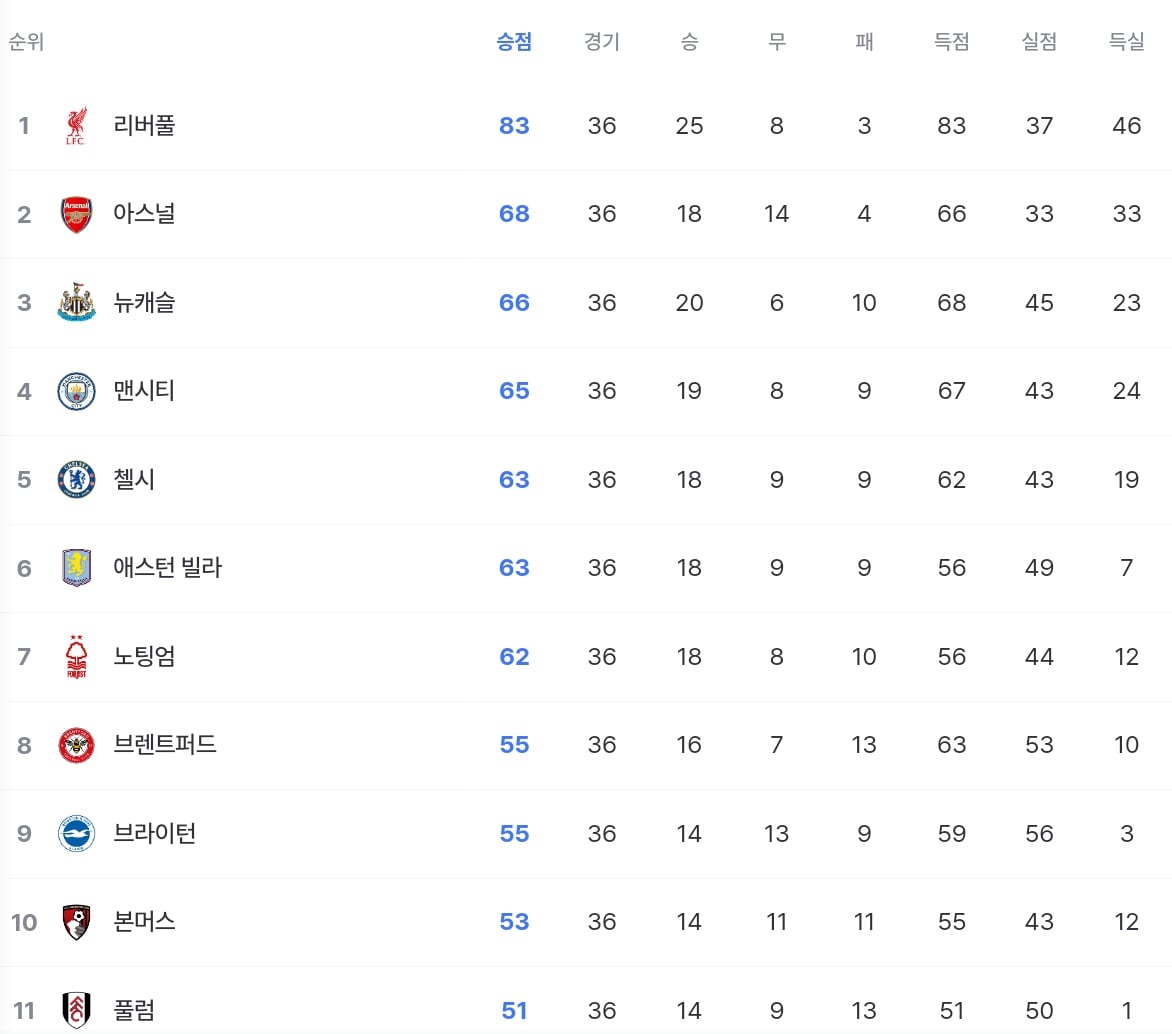This screenshot has width=1172, height=1034.
Task: Click the Fulham club crest
Action: click(76, 1010)
